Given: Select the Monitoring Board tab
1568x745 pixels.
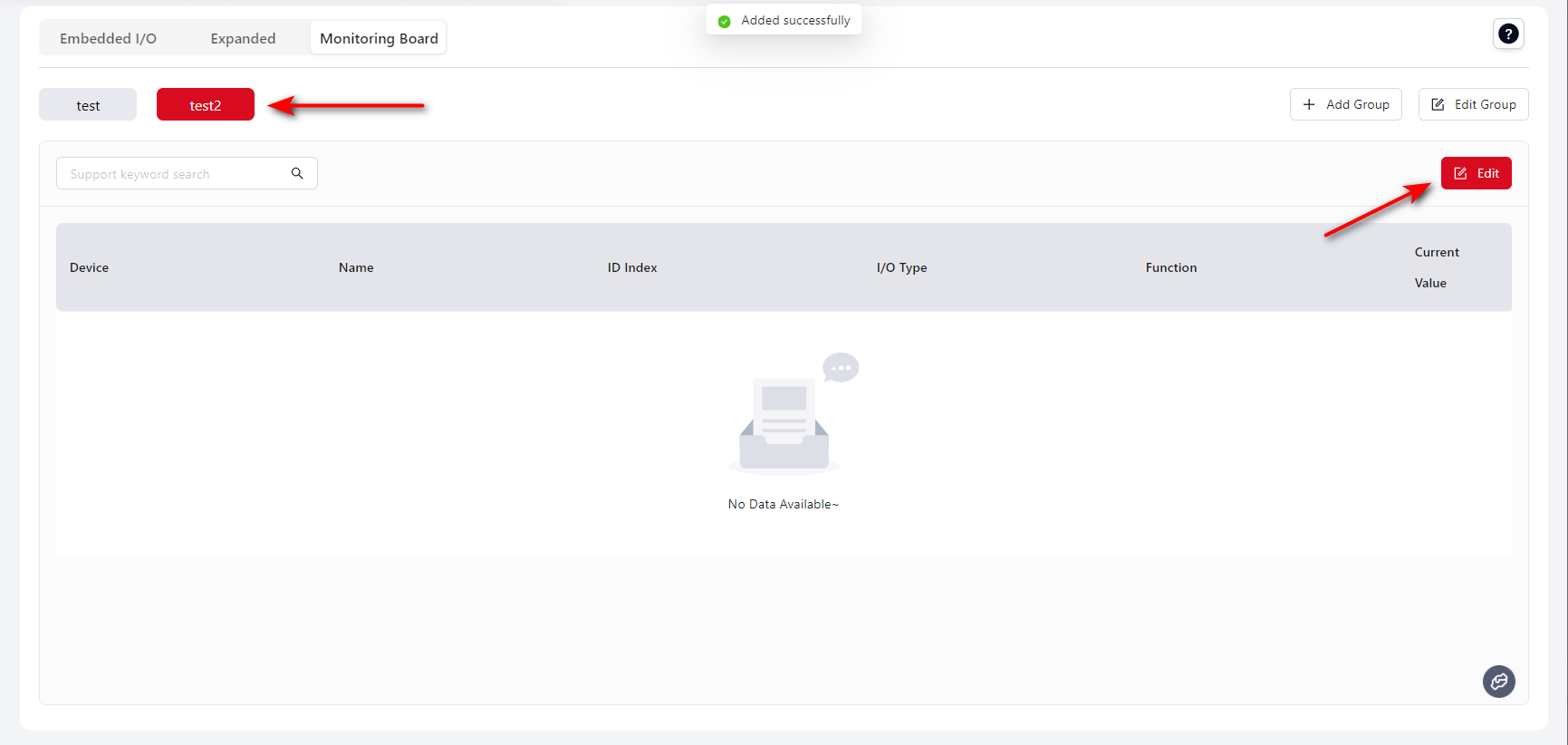Looking at the screenshot, I should [379, 38].
